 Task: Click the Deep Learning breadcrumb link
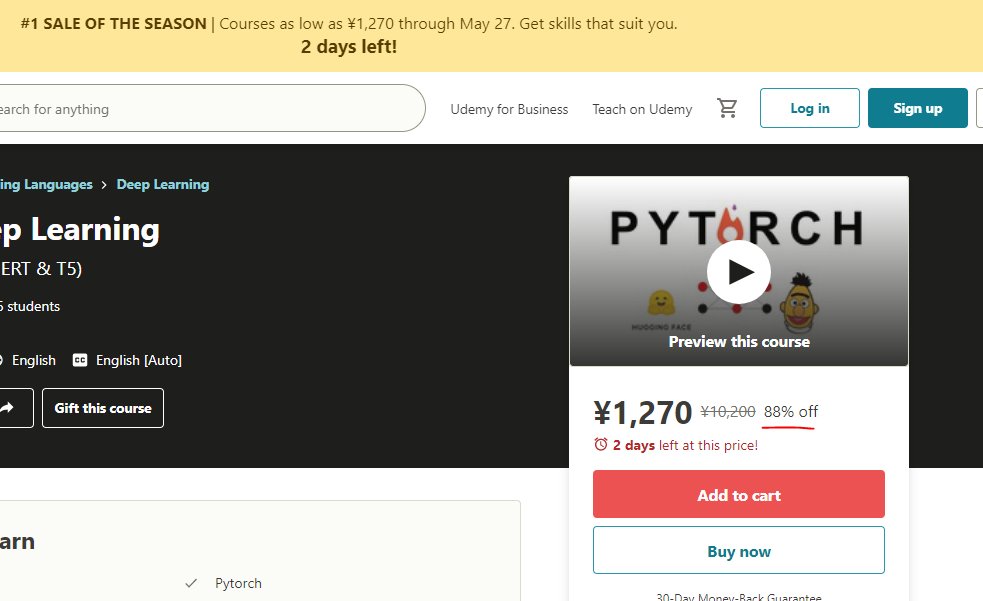(x=163, y=184)
